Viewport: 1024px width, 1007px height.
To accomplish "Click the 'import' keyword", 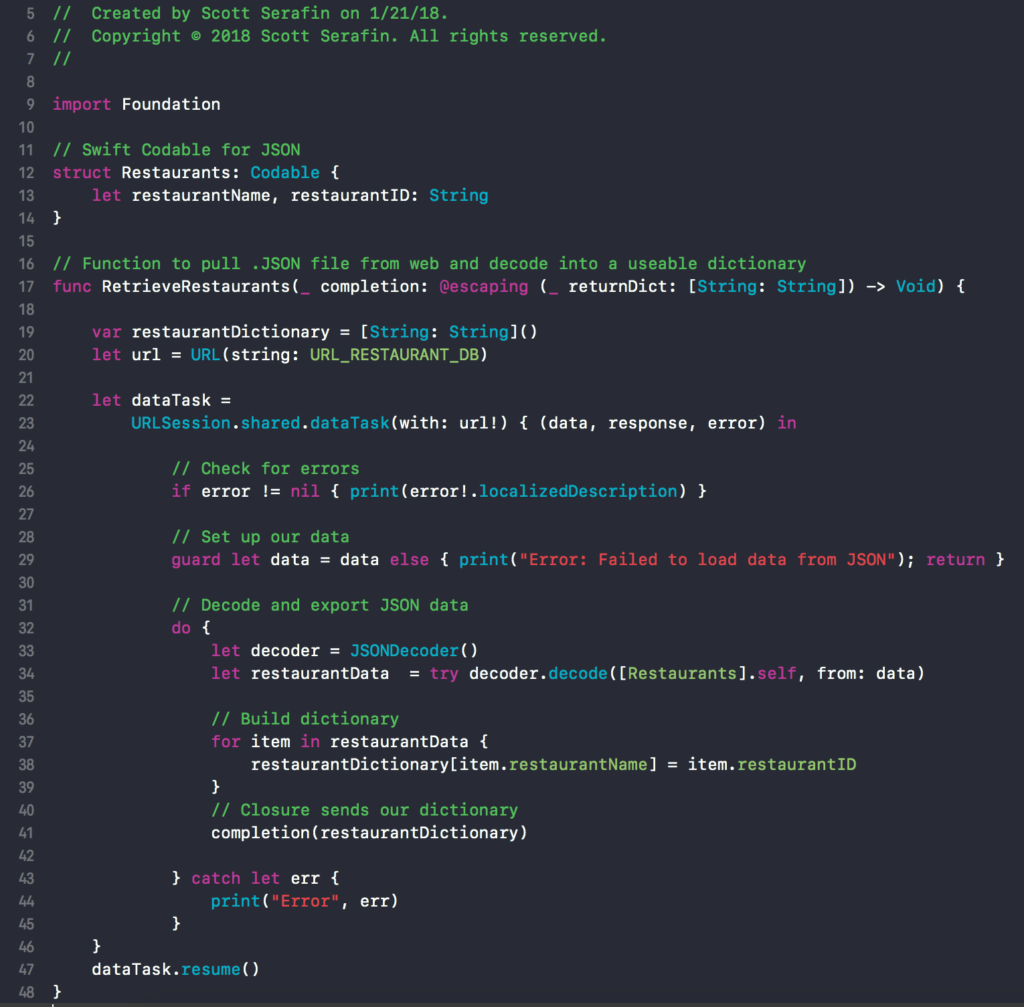I will [x=82, y=104].
